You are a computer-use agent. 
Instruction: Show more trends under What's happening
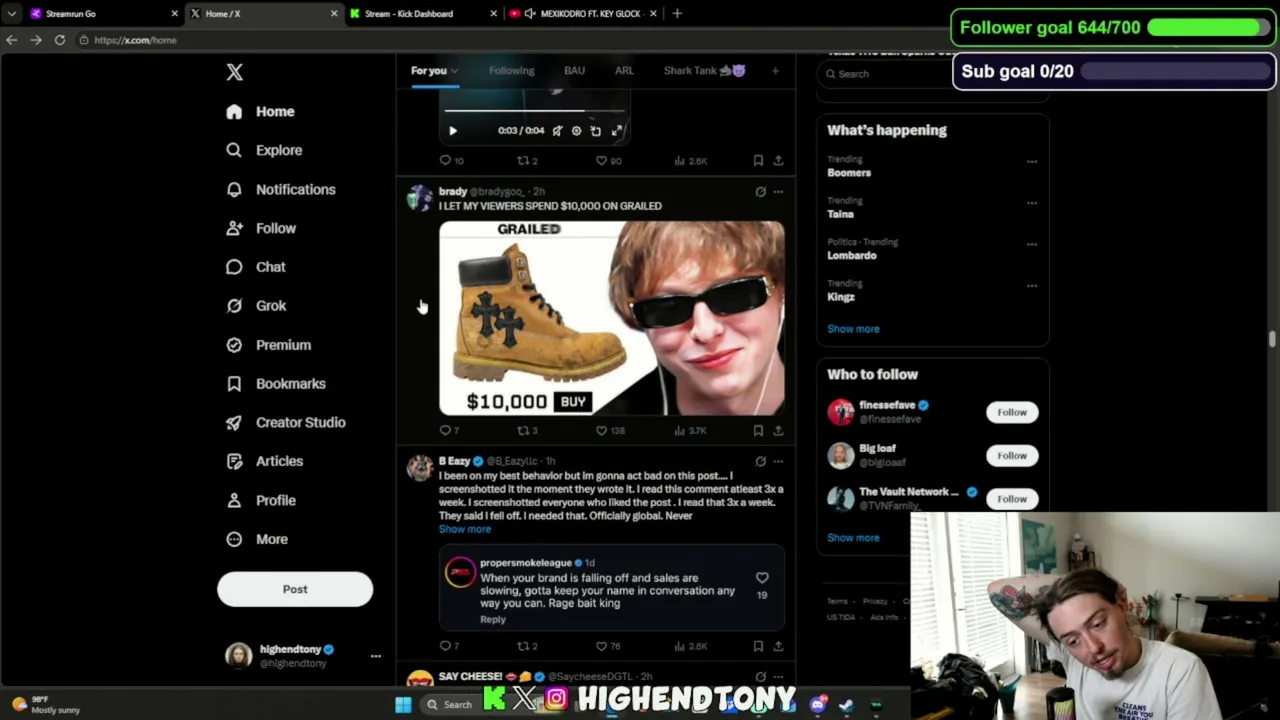tap(853, 329)
